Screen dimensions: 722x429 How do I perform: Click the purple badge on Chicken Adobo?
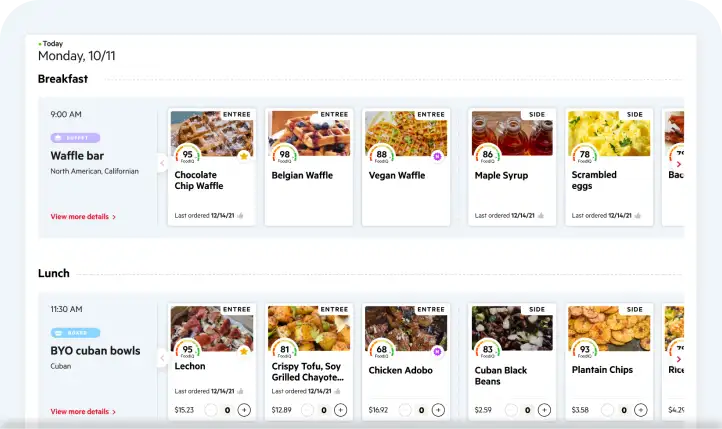437,351
